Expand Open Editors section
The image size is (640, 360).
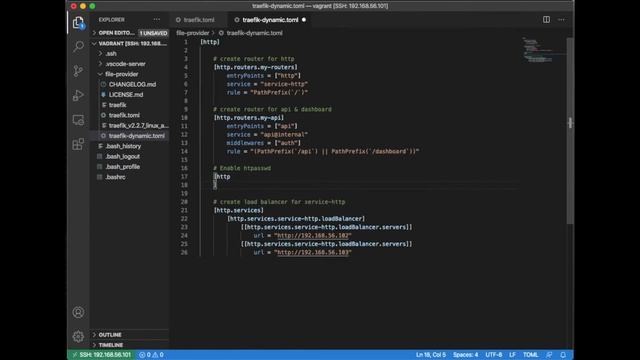point(129,33)
